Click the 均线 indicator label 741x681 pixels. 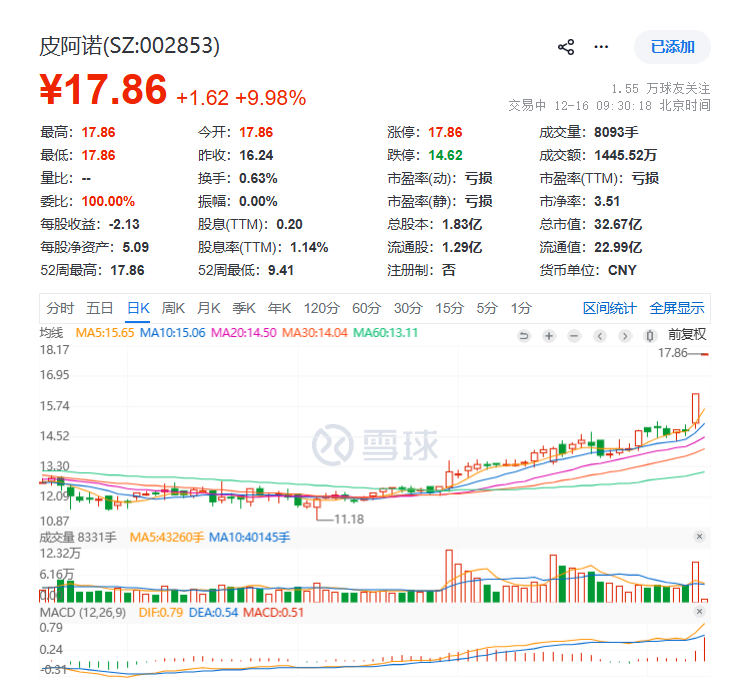point(51,333)
